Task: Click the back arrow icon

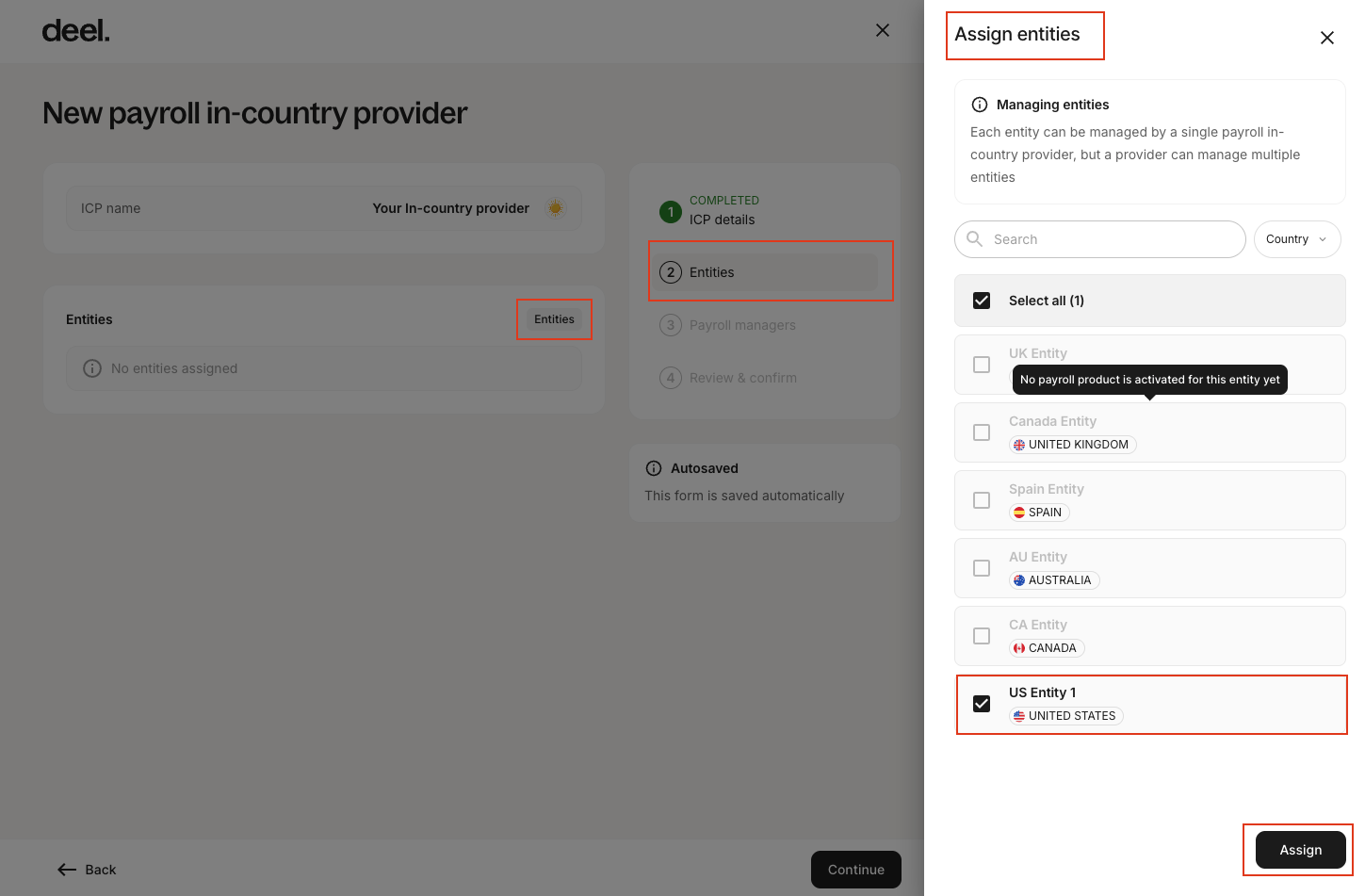Action: (x=67, y=870)
